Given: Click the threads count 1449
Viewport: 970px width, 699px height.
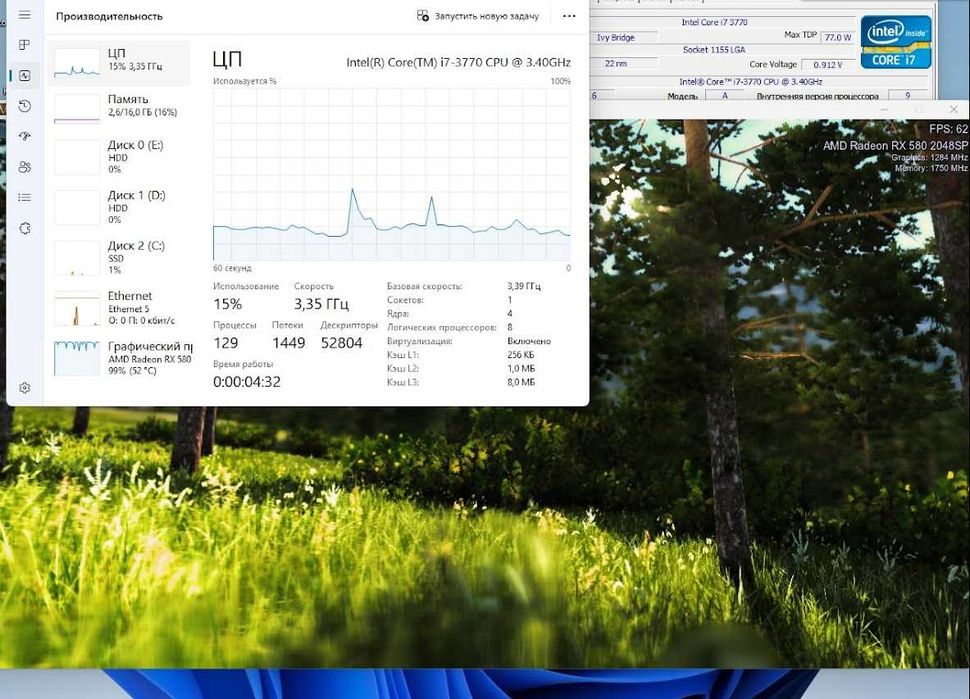Looking at the screenshot, I should (x=289, y=343).
